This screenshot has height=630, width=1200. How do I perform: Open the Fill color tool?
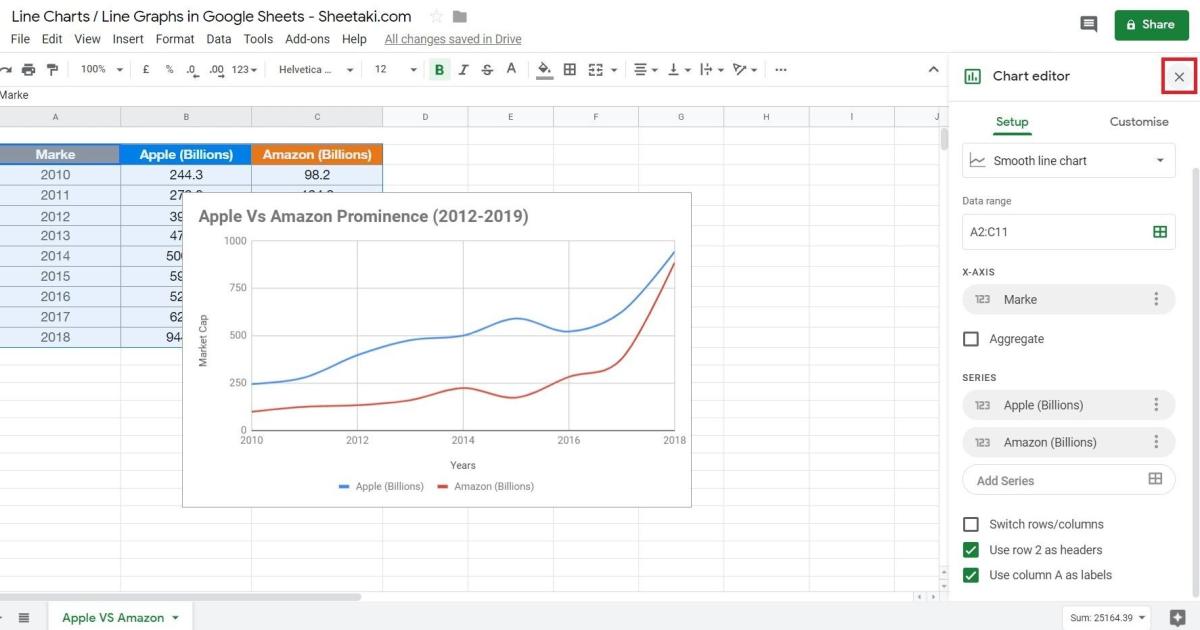coord(543,69)
